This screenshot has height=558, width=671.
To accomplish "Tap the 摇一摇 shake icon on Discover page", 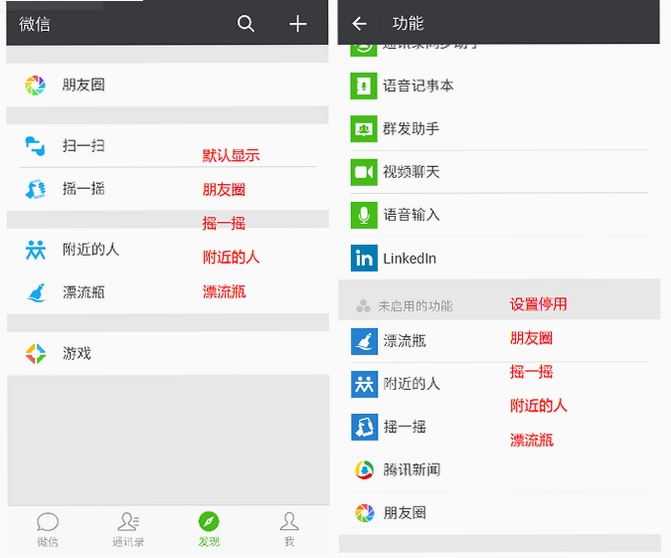I will [x=35, y=189].
